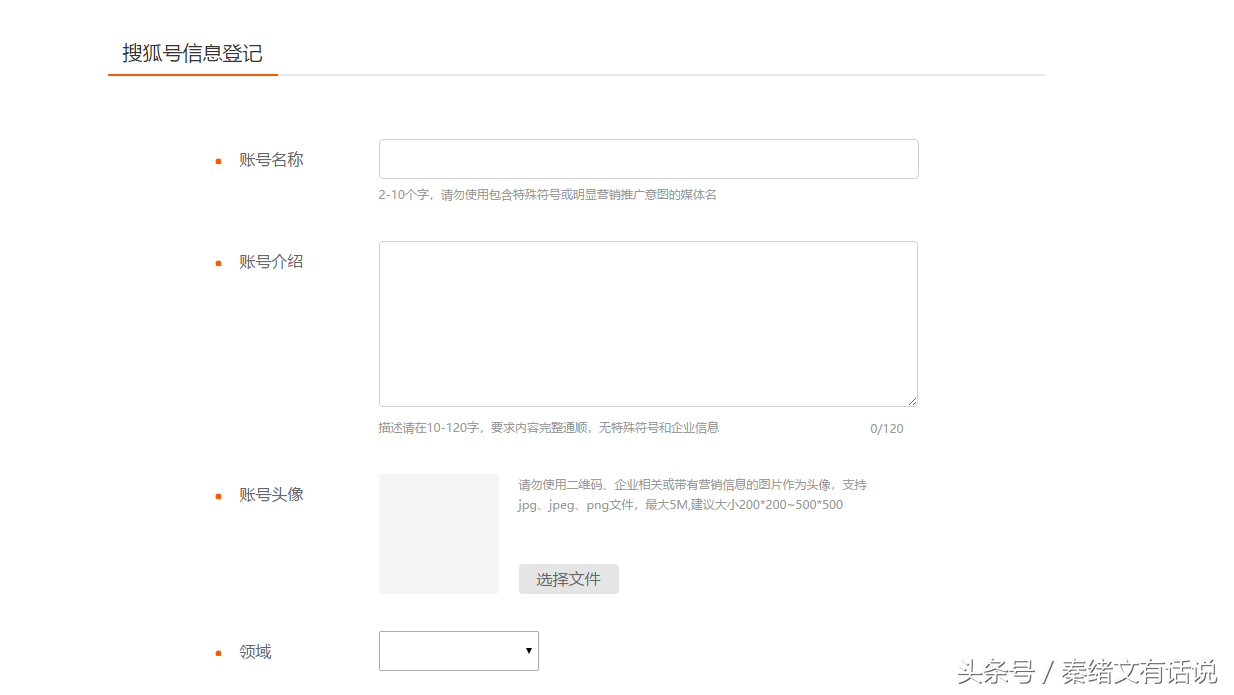Viewport: 1234px width, 695px height.
Task: Click the 选择文件 upload button
Action: click(568, 579)
